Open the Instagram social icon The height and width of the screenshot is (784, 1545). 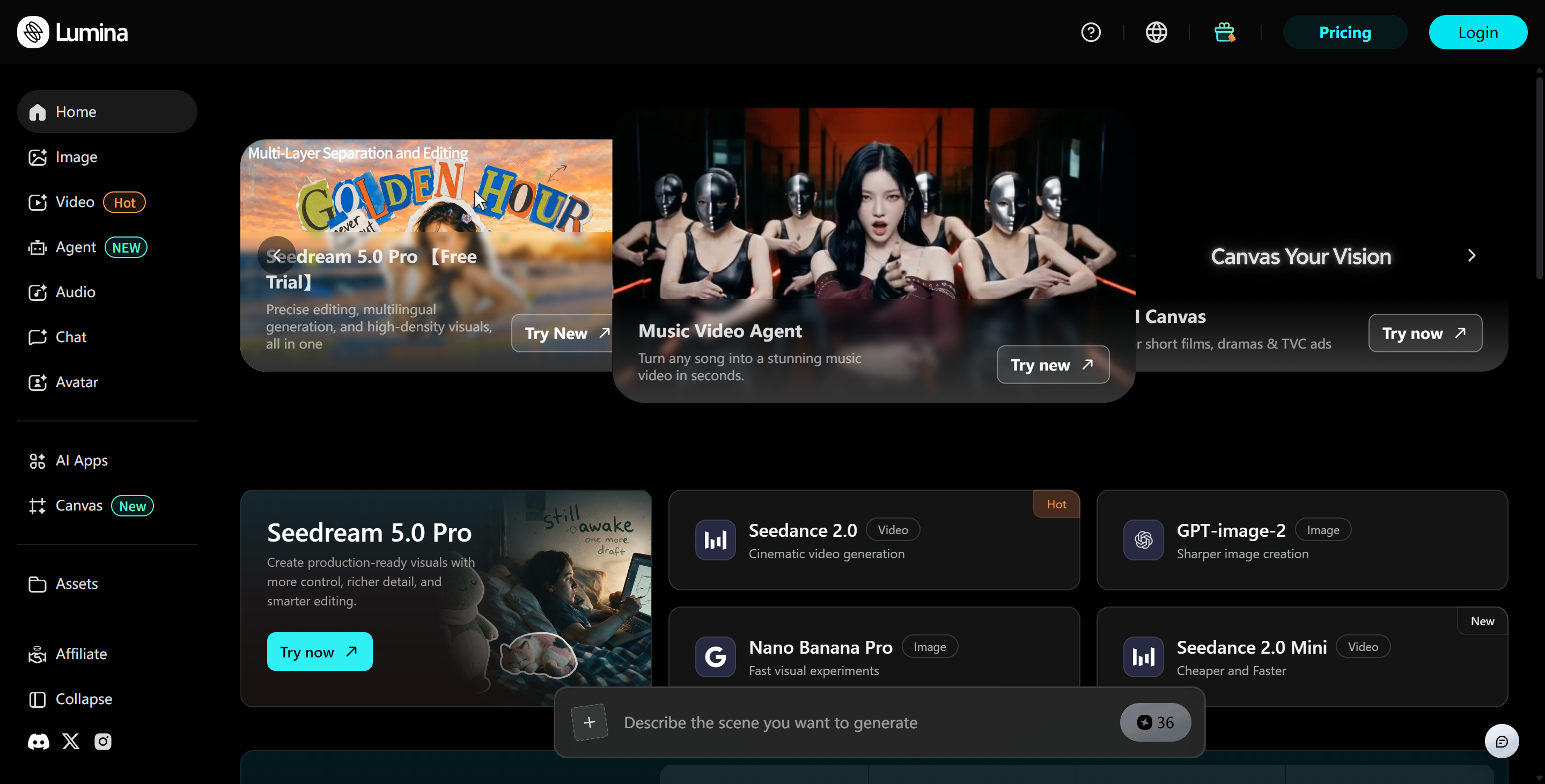pyautogui.click(x=103, y=742)
